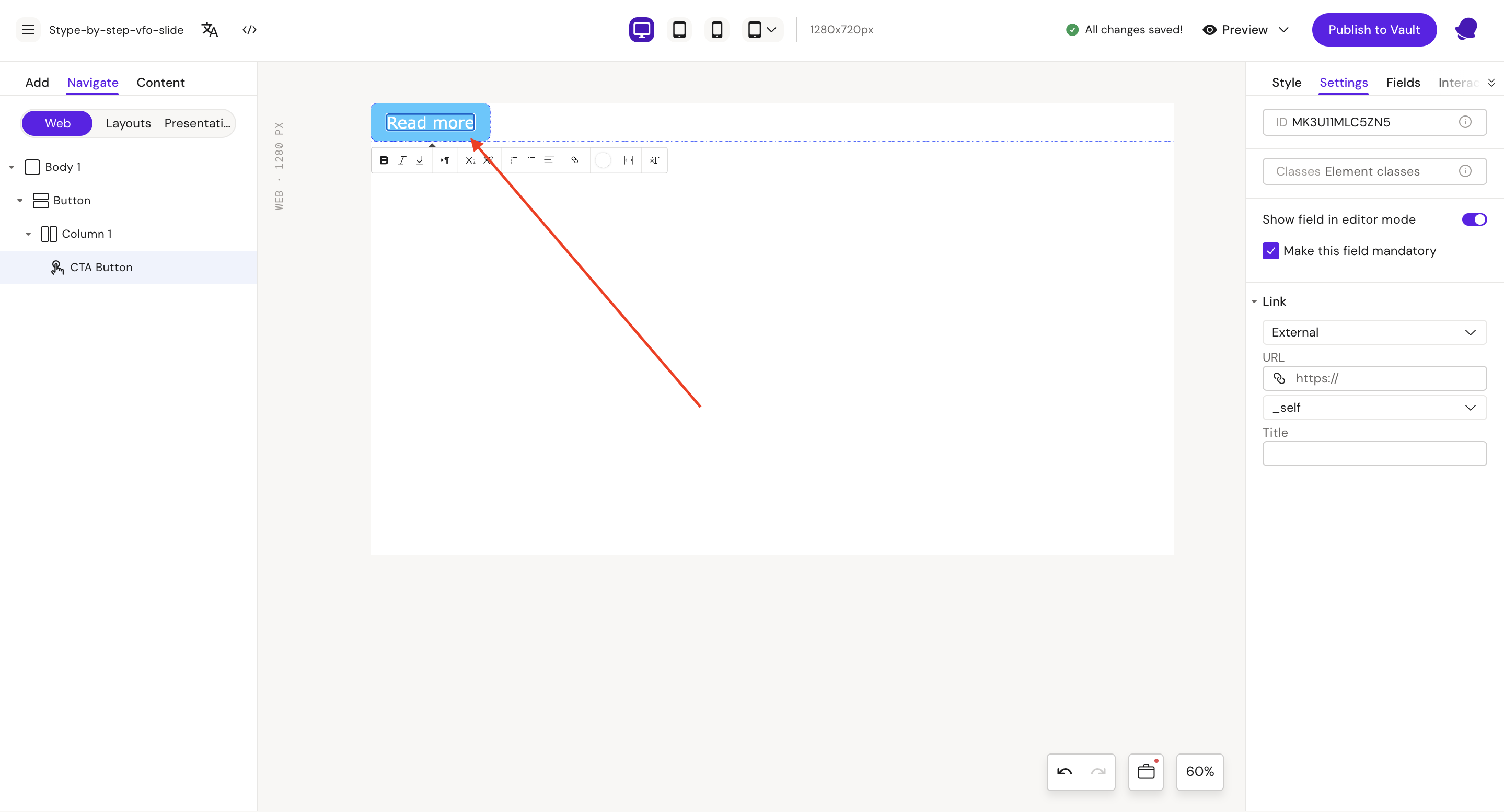Viewport: 1504px width, 812px height.
Task: Select Column 1 in navigator tree
Action: point(86,234)
